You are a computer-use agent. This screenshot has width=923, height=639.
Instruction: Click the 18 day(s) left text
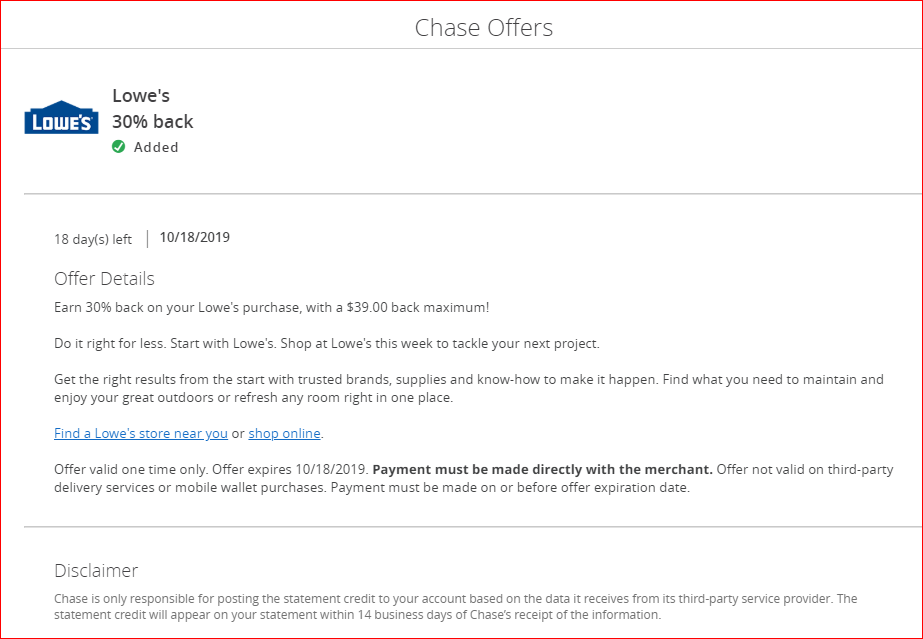[93, 239]
